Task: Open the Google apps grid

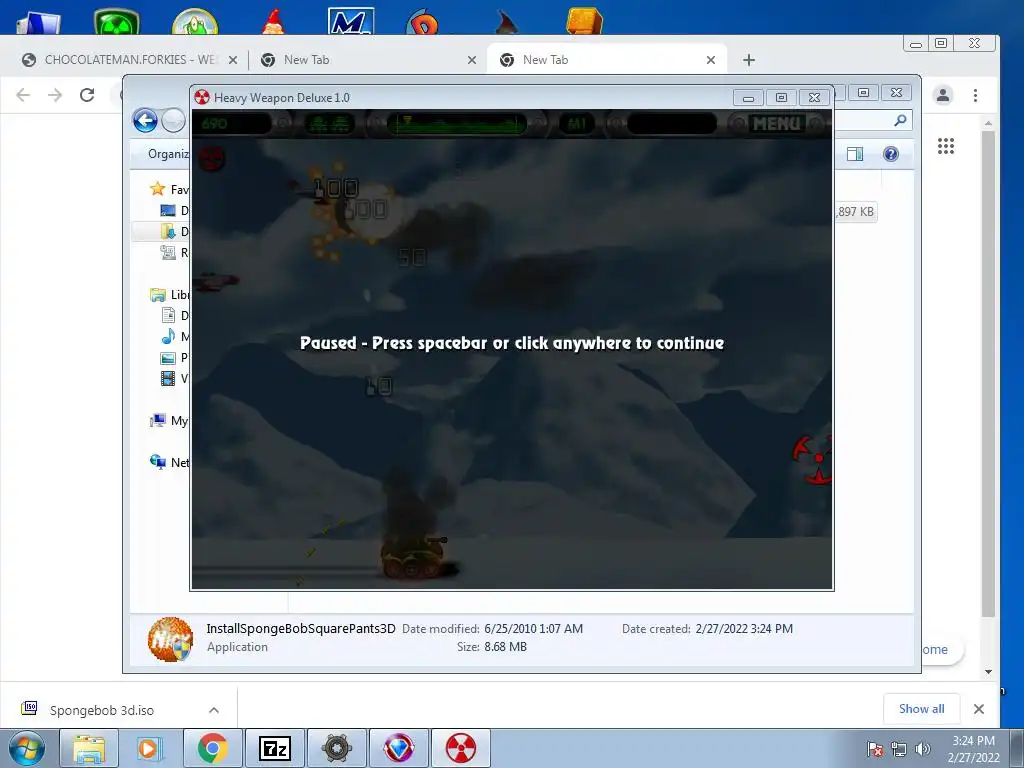Action: click(x=946, y=146)
